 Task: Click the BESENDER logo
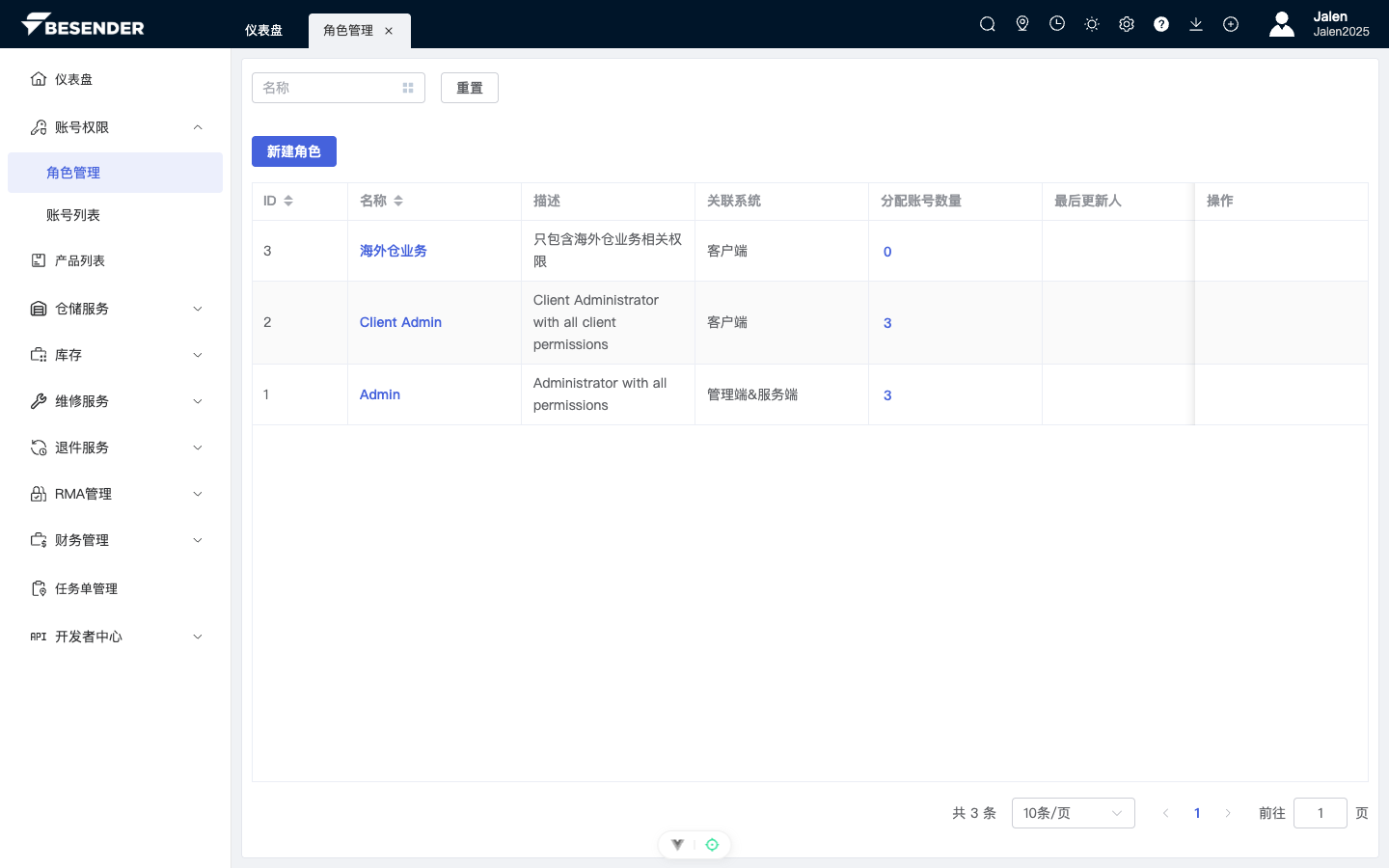[x=83, y=24]
